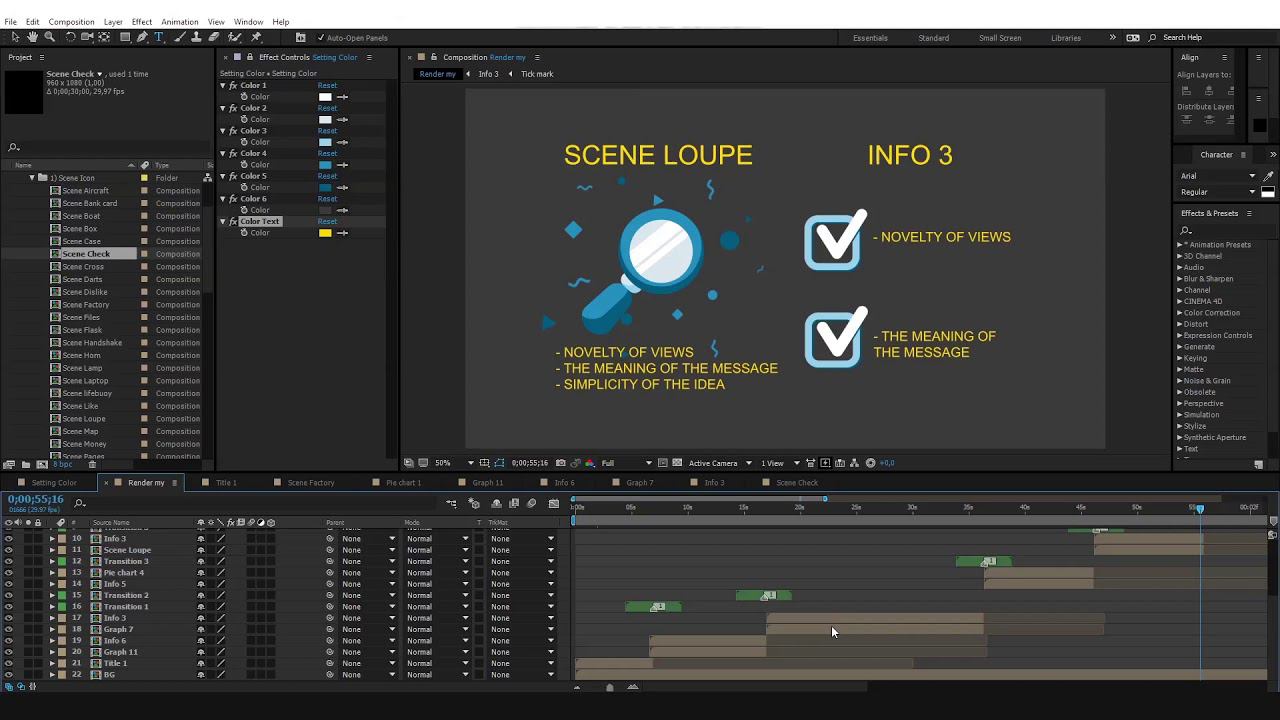Image resolution: width=1280 pixels, height=720 pixels.
Task: Open the Active Camera view dropdown
Action: (x=720, y=463)
